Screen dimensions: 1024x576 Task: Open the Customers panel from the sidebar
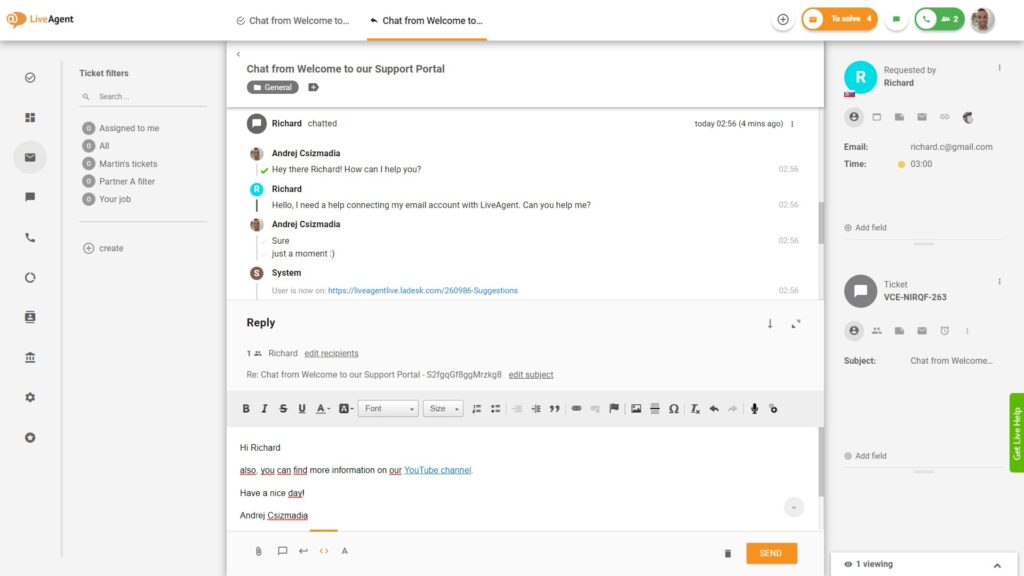click(30, 317)
